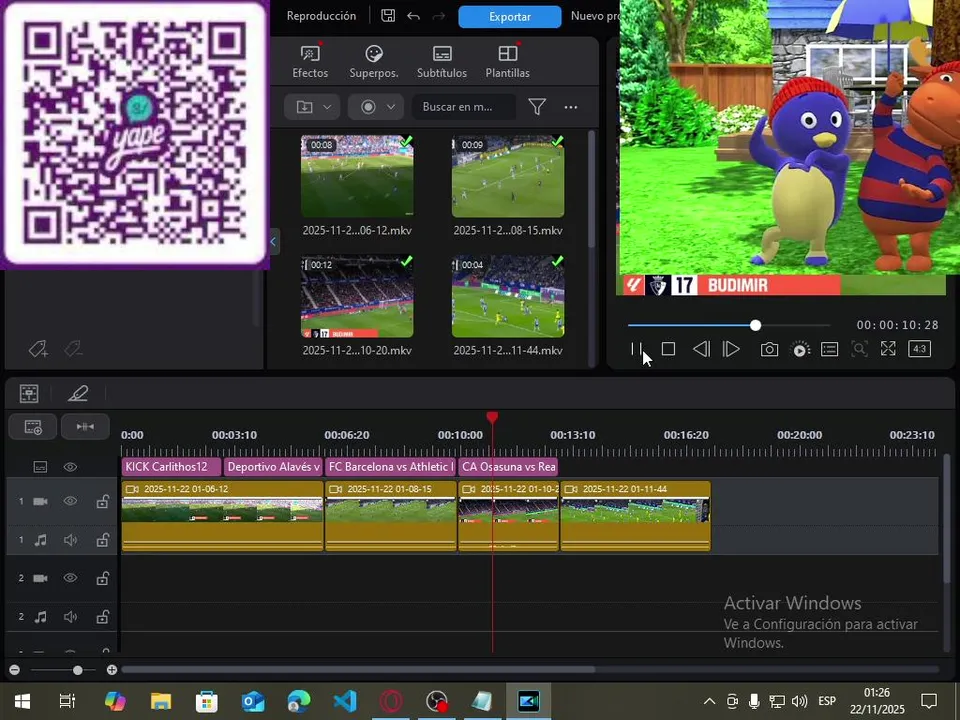Step to the next frame
Viewport: 960px width, 720px height.
[731, 349]
